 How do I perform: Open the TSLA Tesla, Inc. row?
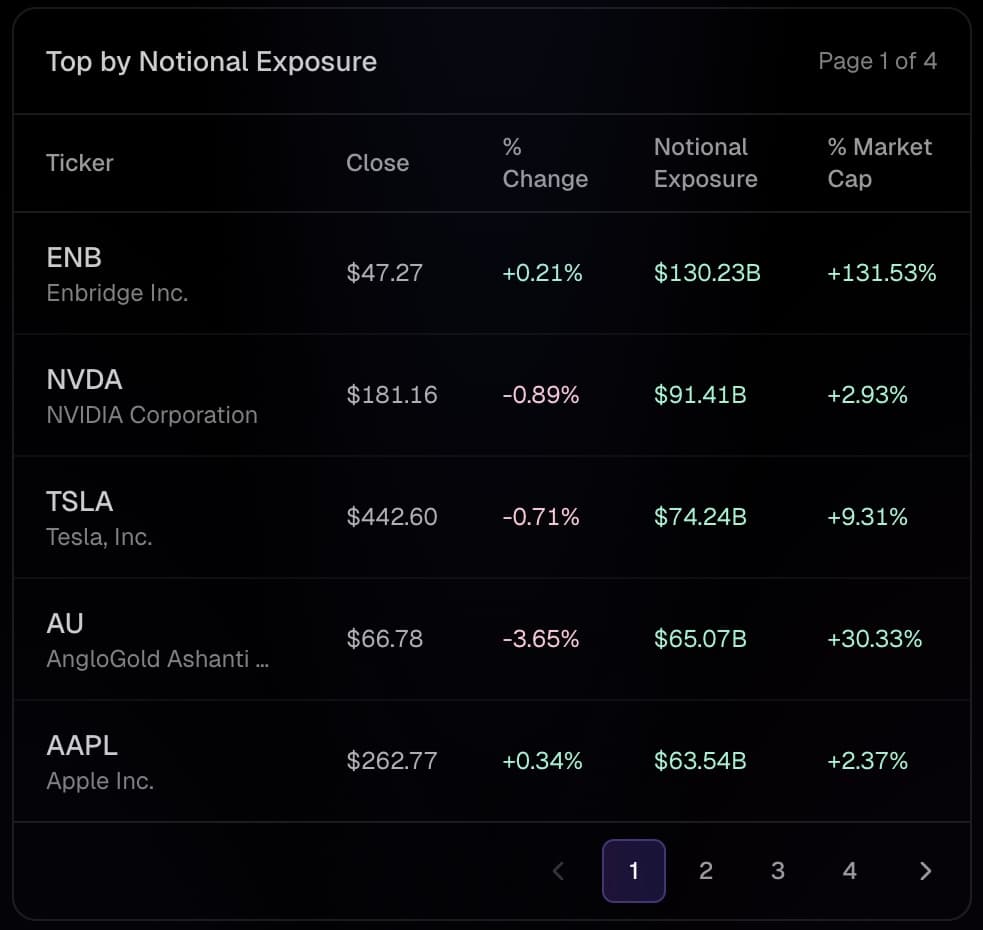[99, 517]
